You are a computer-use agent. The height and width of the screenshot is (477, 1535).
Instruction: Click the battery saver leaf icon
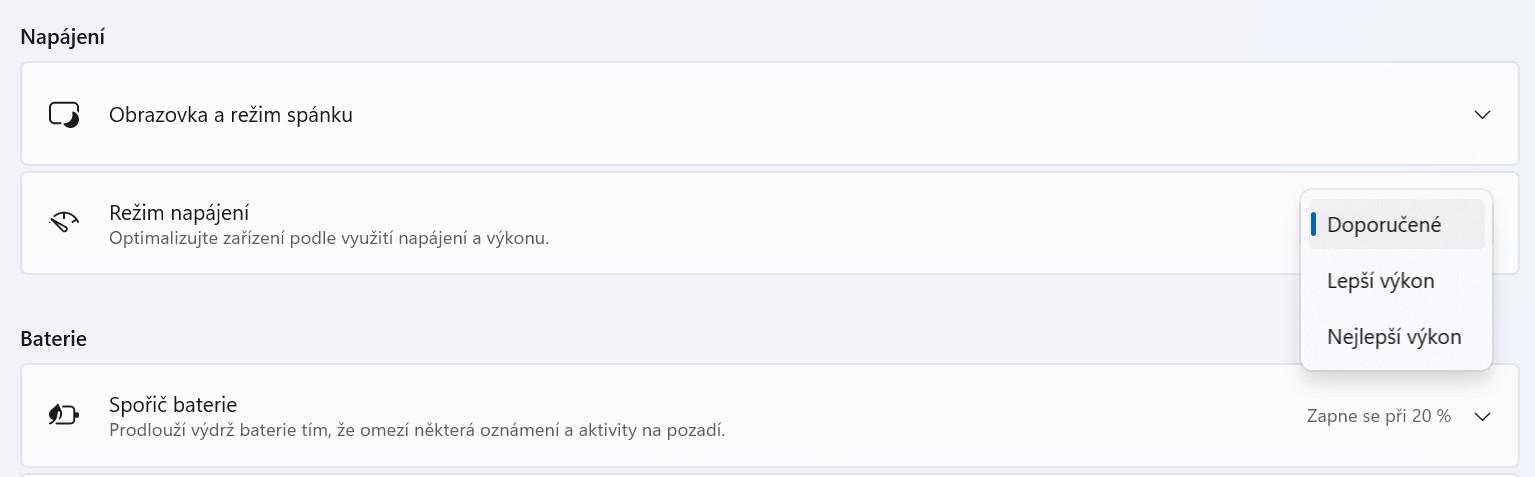coord(64,415)
